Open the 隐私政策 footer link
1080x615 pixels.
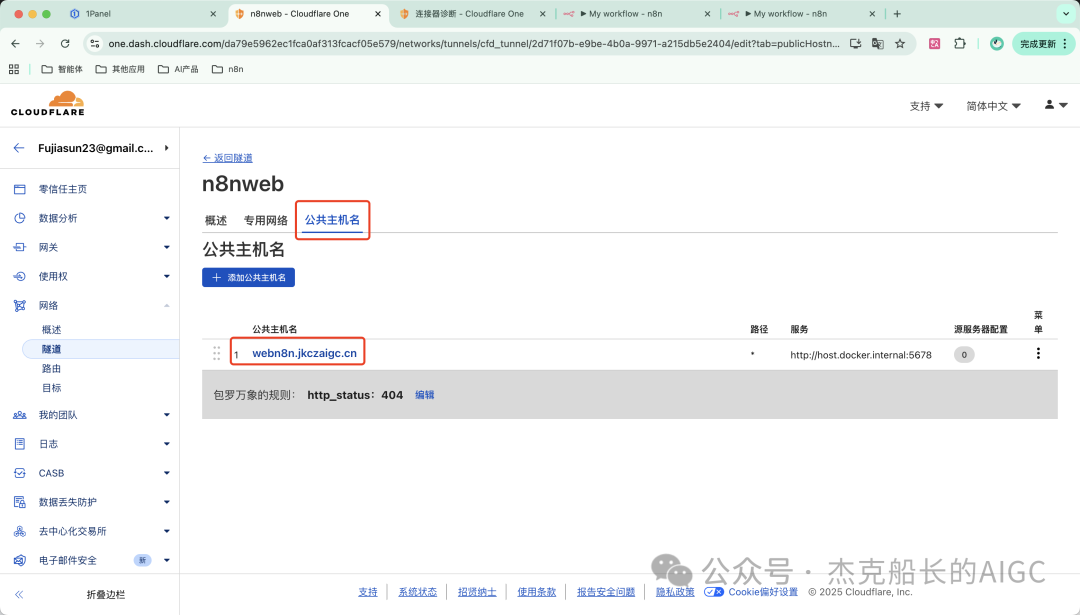point(675,592)
